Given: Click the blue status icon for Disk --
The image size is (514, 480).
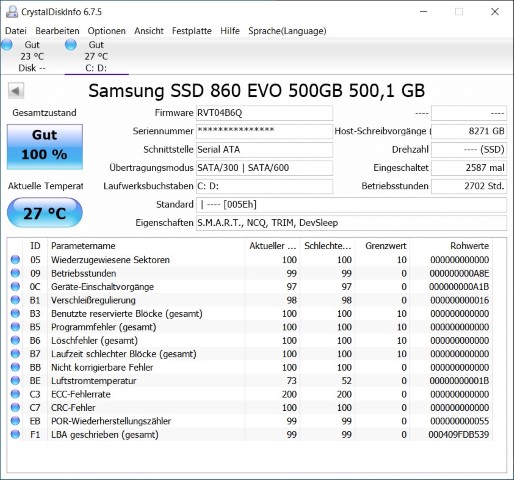Looking at the screenshot, I should click(x=7, y=45).
